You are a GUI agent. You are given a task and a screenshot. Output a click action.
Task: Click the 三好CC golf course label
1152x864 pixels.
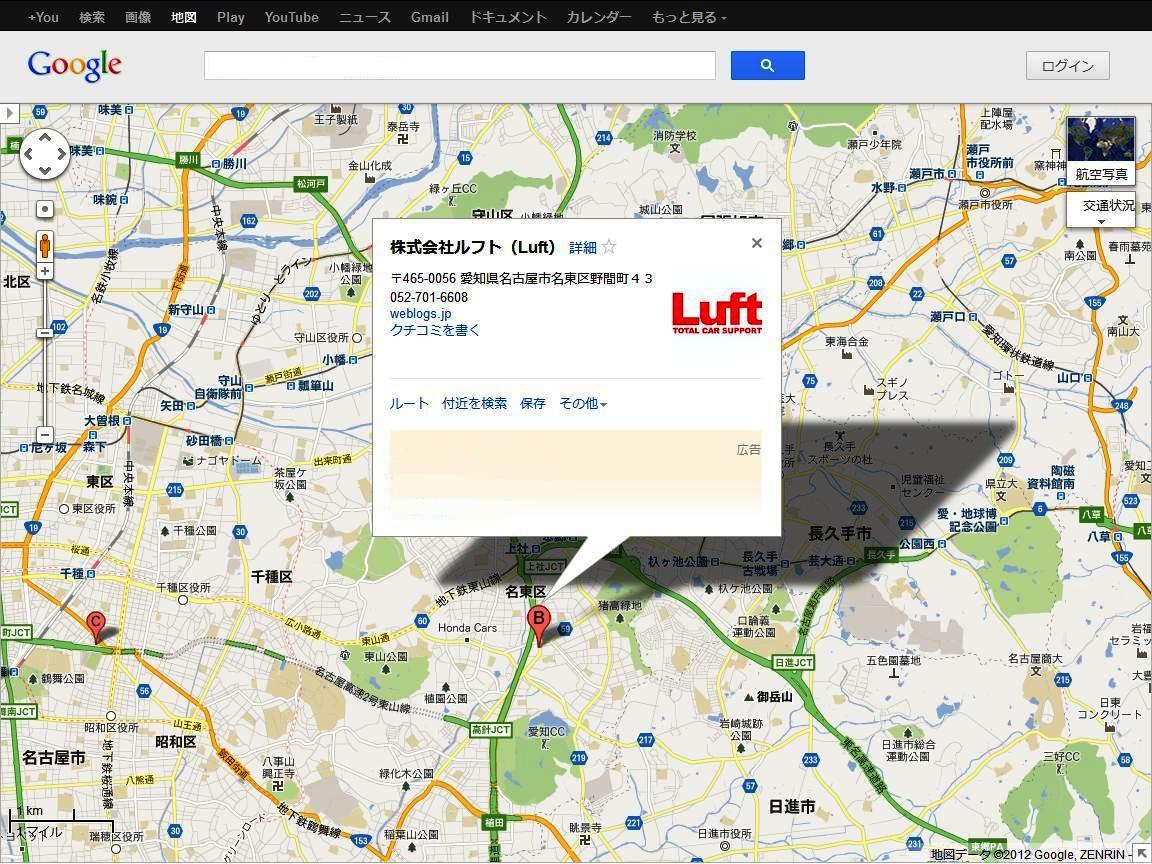coord(1062,757)
